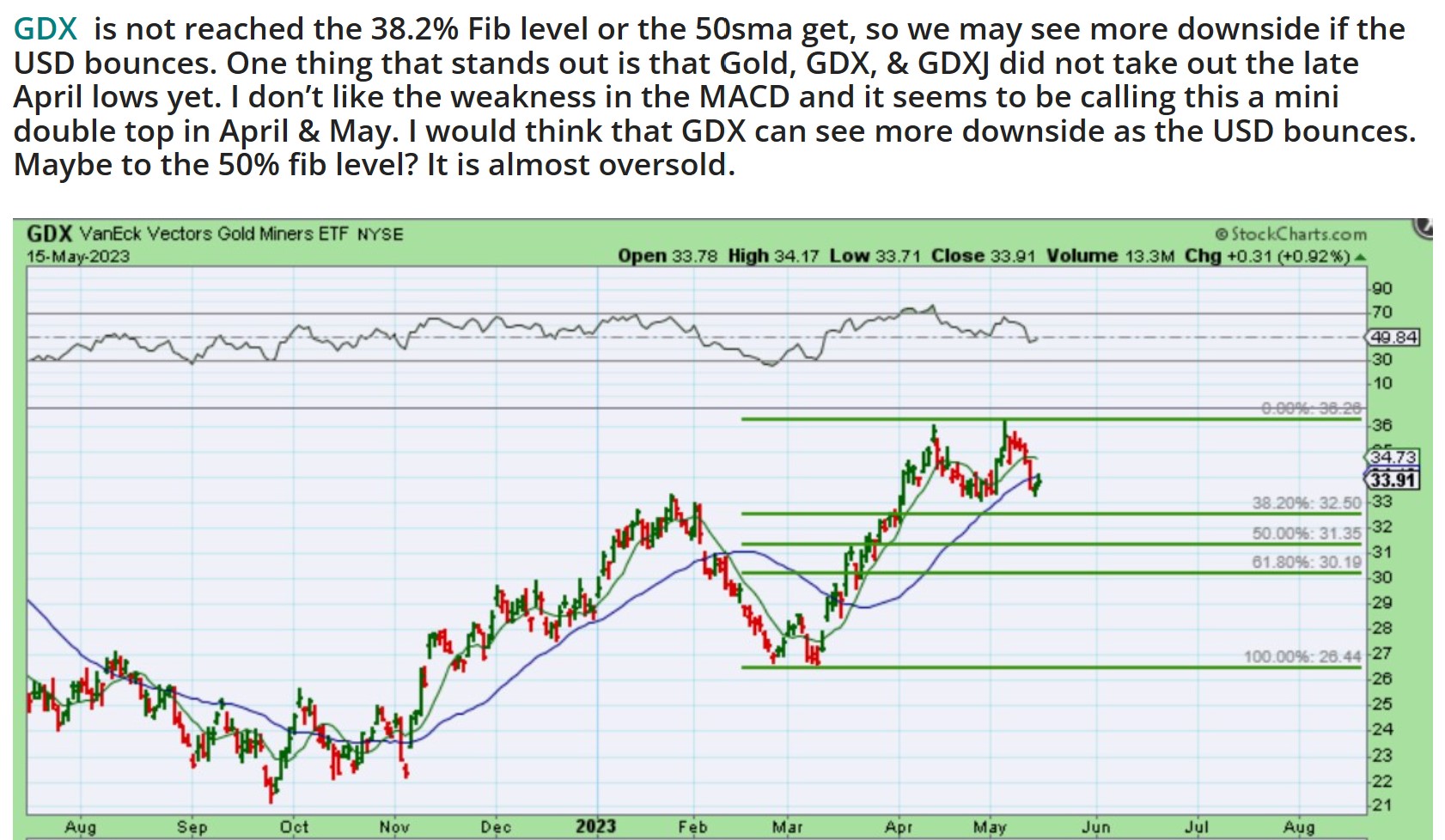Click the price axis label 28

tap(1382, 628)
